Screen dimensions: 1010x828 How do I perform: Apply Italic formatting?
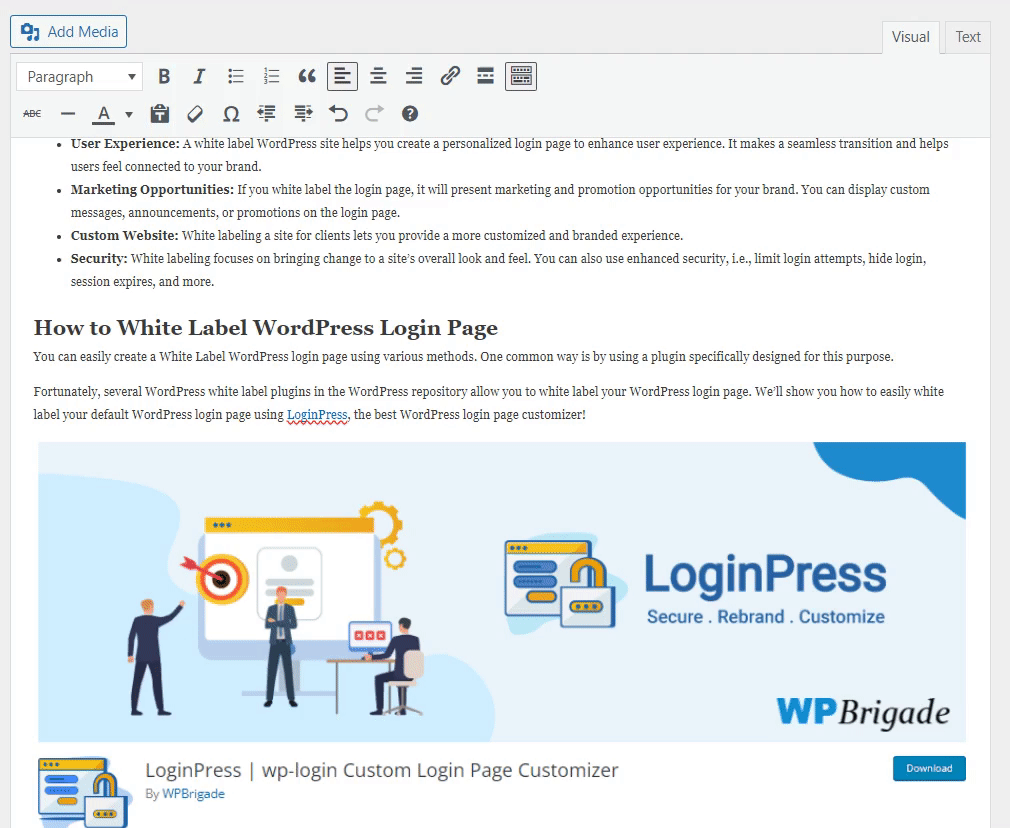(x=200, y=77)
